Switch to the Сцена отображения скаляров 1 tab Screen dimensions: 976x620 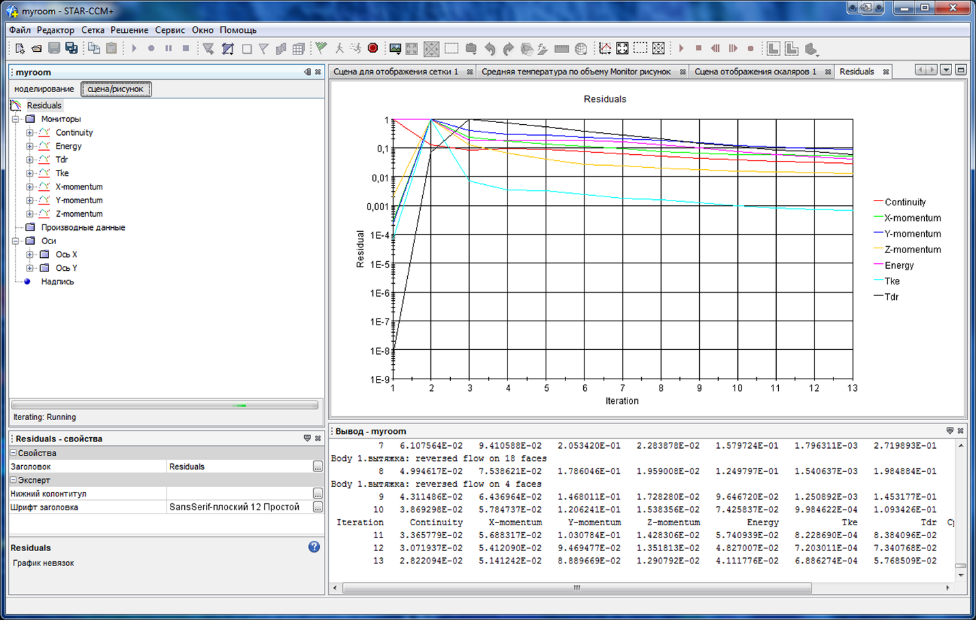756,72
